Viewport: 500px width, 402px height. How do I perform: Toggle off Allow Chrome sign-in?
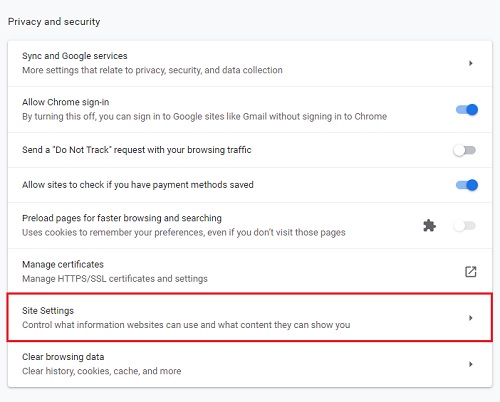[467, 110]
